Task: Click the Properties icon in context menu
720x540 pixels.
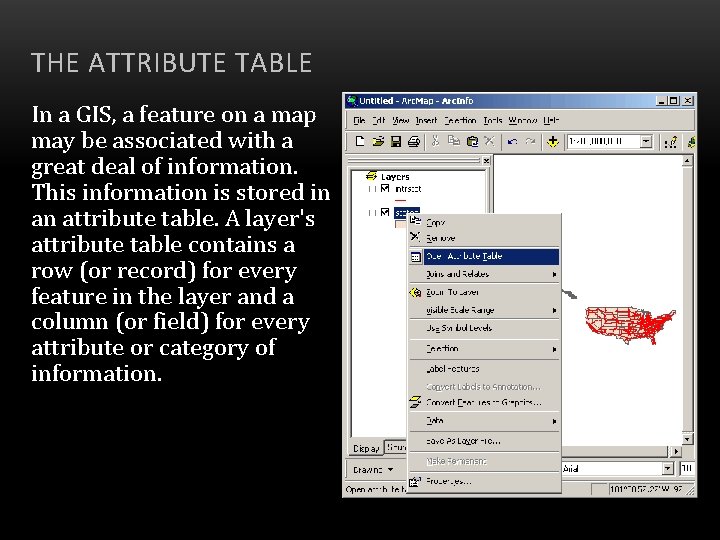Action: 415,481
